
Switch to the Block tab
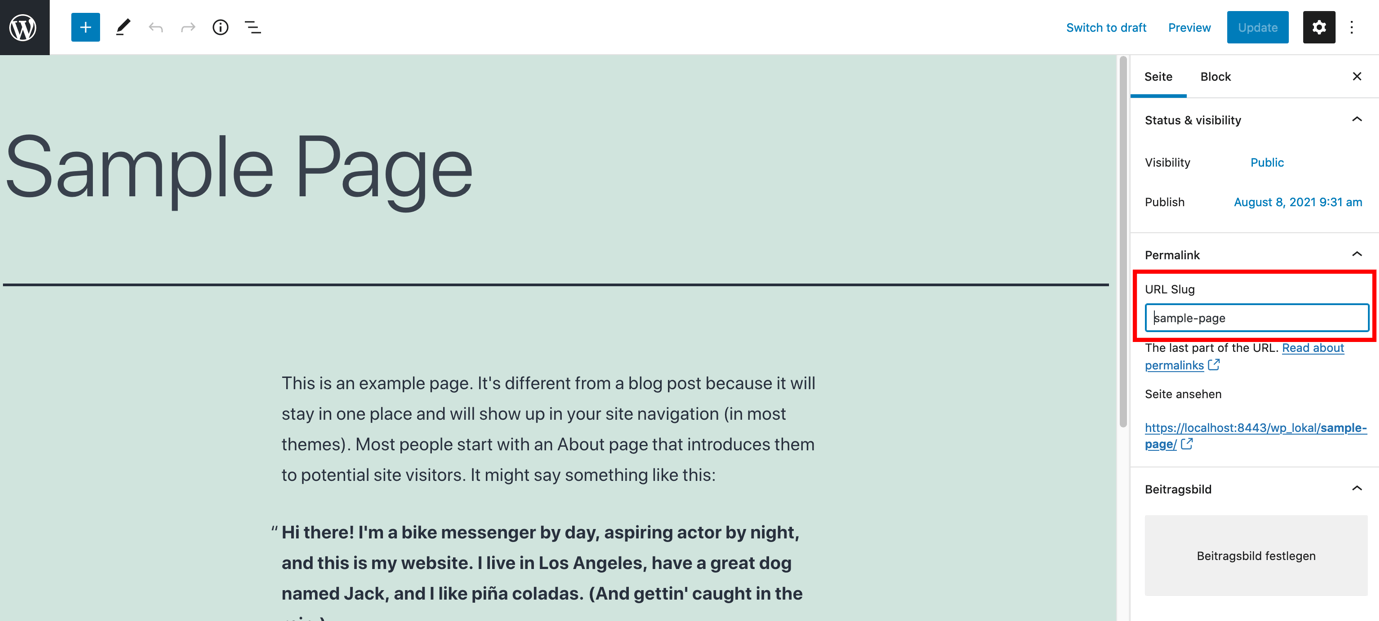pos(1215,76)
